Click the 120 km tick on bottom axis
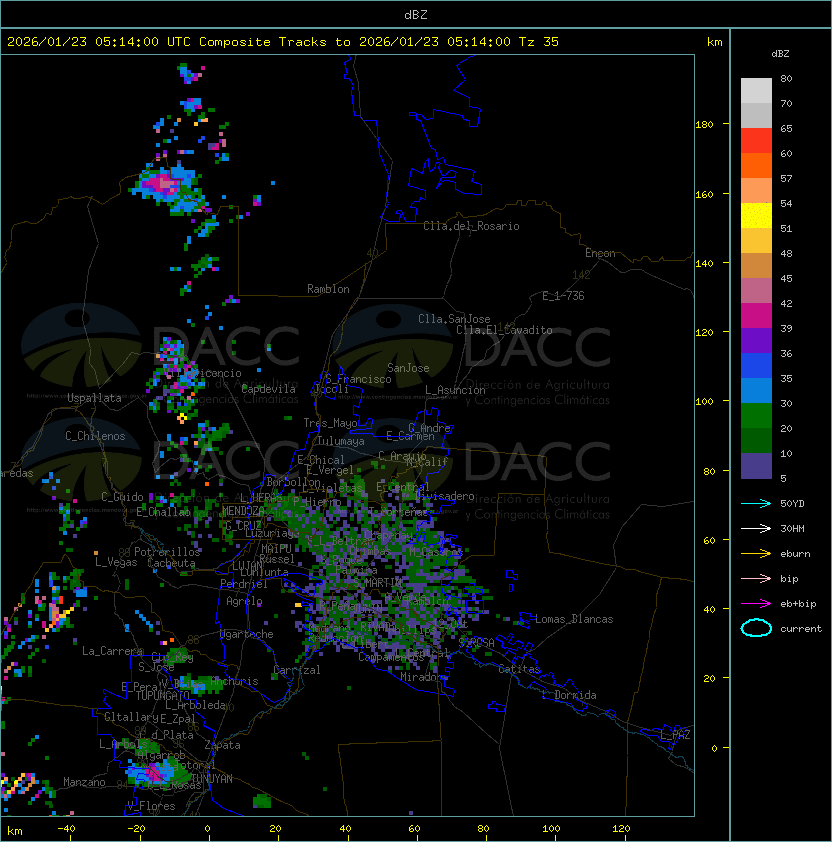832x842 pixels. (x=621, y=829)
